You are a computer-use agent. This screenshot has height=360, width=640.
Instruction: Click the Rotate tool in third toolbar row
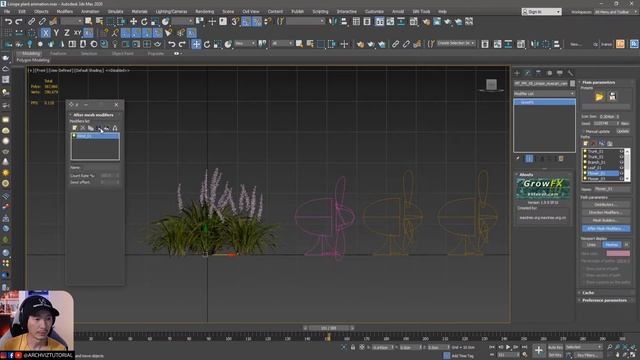point(207,44)
